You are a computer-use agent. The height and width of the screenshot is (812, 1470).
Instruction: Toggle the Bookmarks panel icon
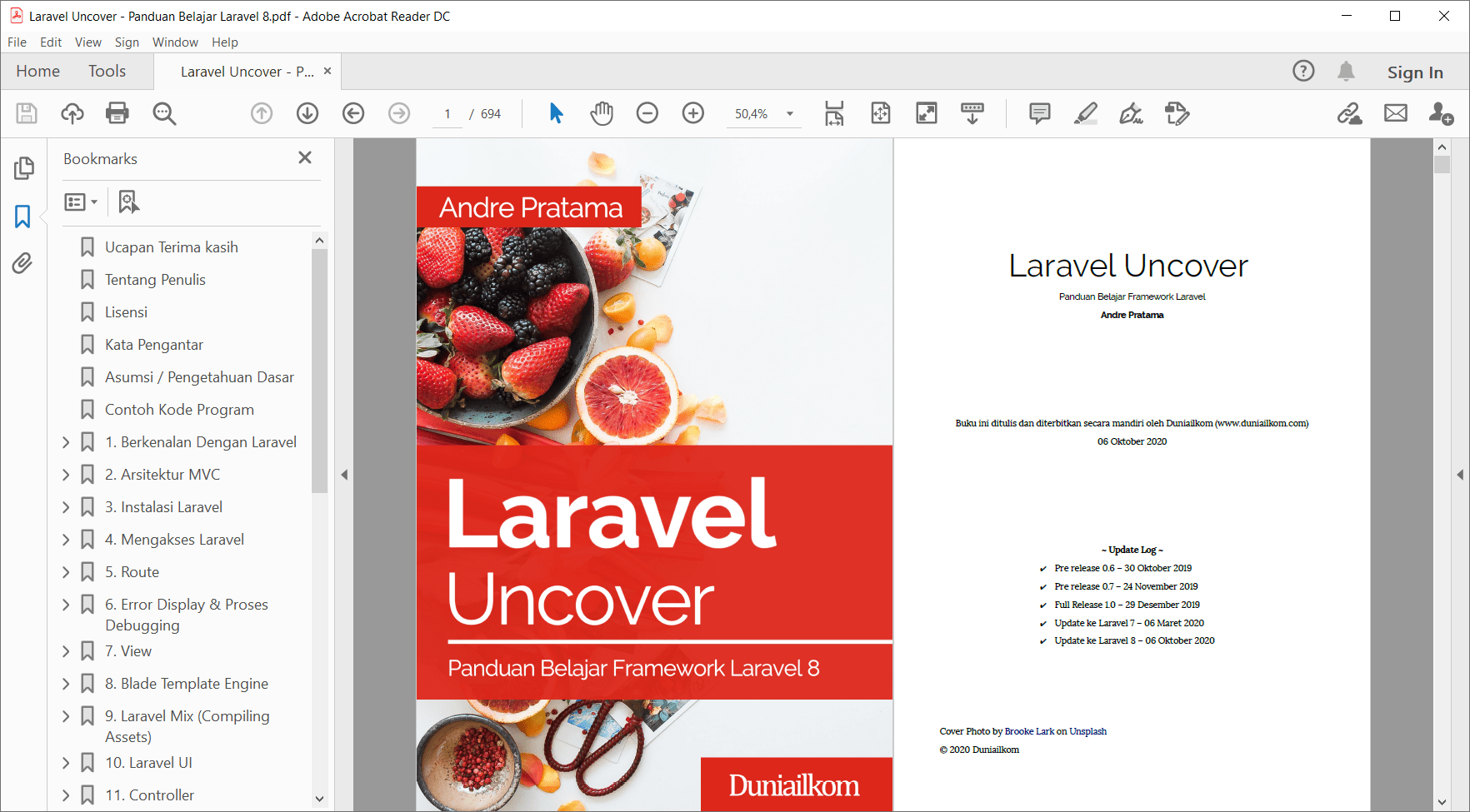pos(22,217)
